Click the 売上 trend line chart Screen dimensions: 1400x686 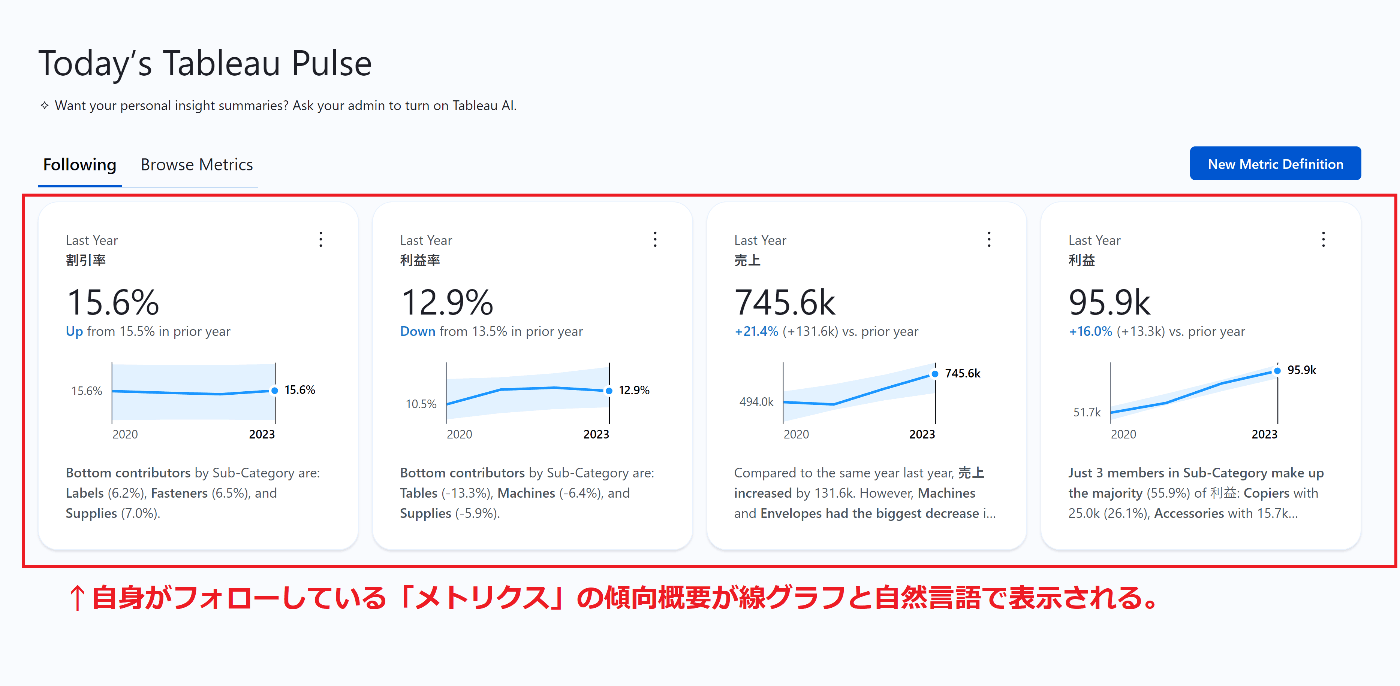point(859,392)
